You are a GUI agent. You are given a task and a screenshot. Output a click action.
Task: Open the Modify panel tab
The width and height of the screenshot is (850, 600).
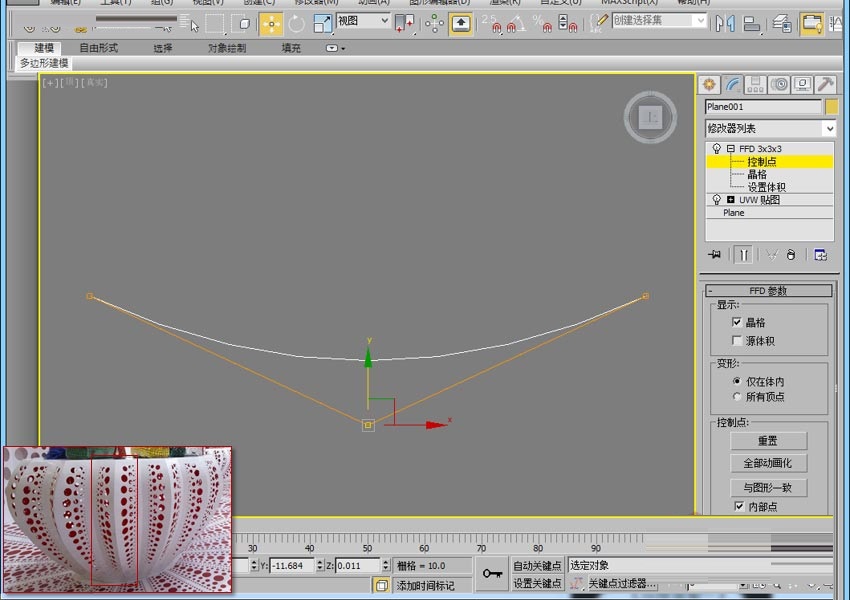tap(732, 85)
